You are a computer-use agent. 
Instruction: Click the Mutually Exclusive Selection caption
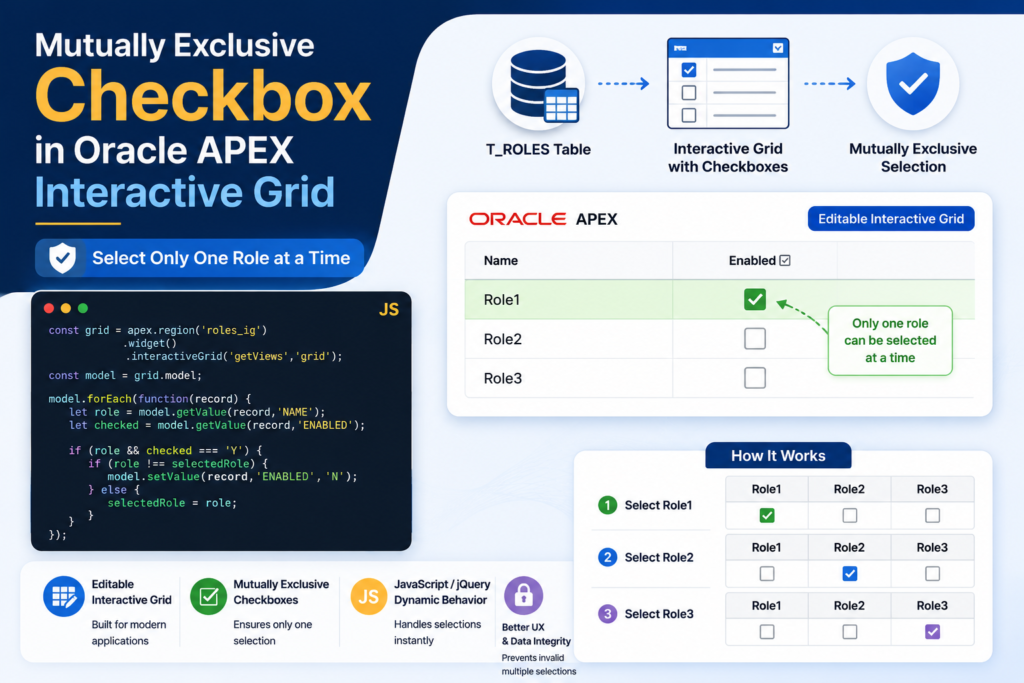click(913, 157)
